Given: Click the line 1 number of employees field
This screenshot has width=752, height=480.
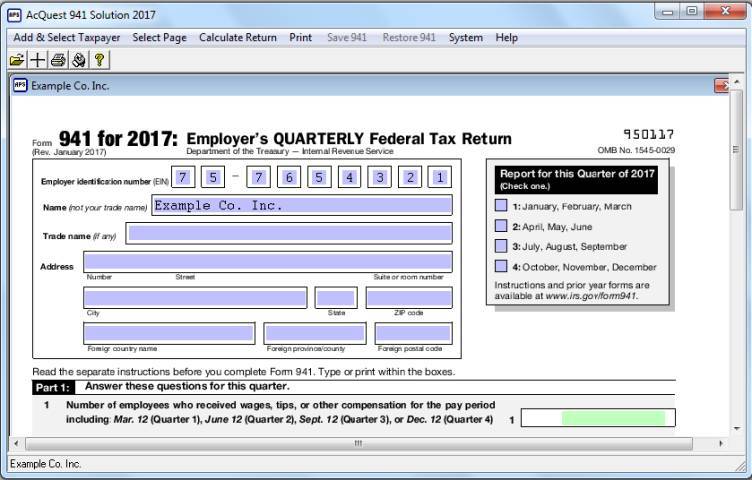Looking at the screenshot, I should tap(598, 418).
